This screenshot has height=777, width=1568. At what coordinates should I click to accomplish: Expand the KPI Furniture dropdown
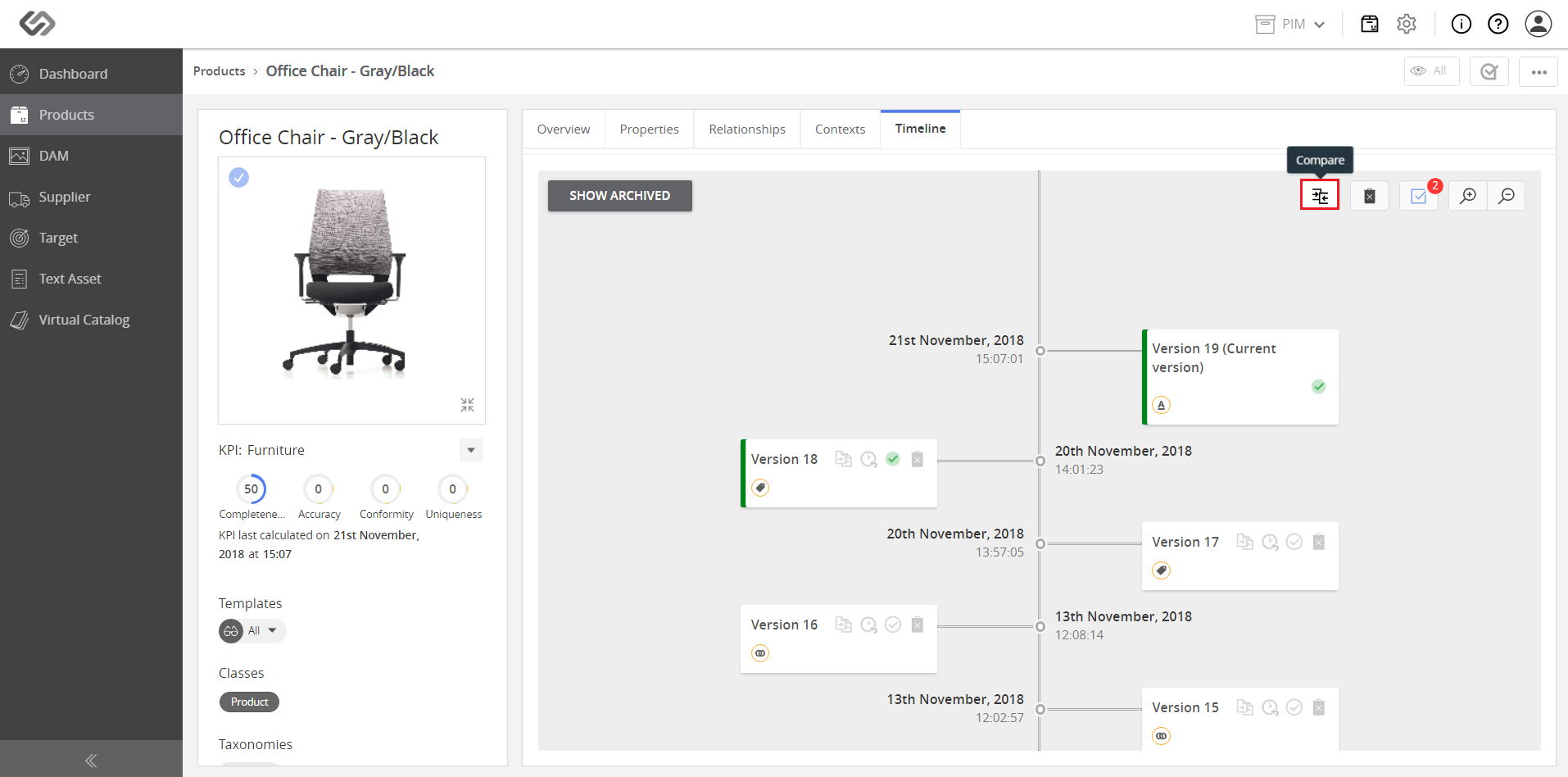[x=471, y=450]
